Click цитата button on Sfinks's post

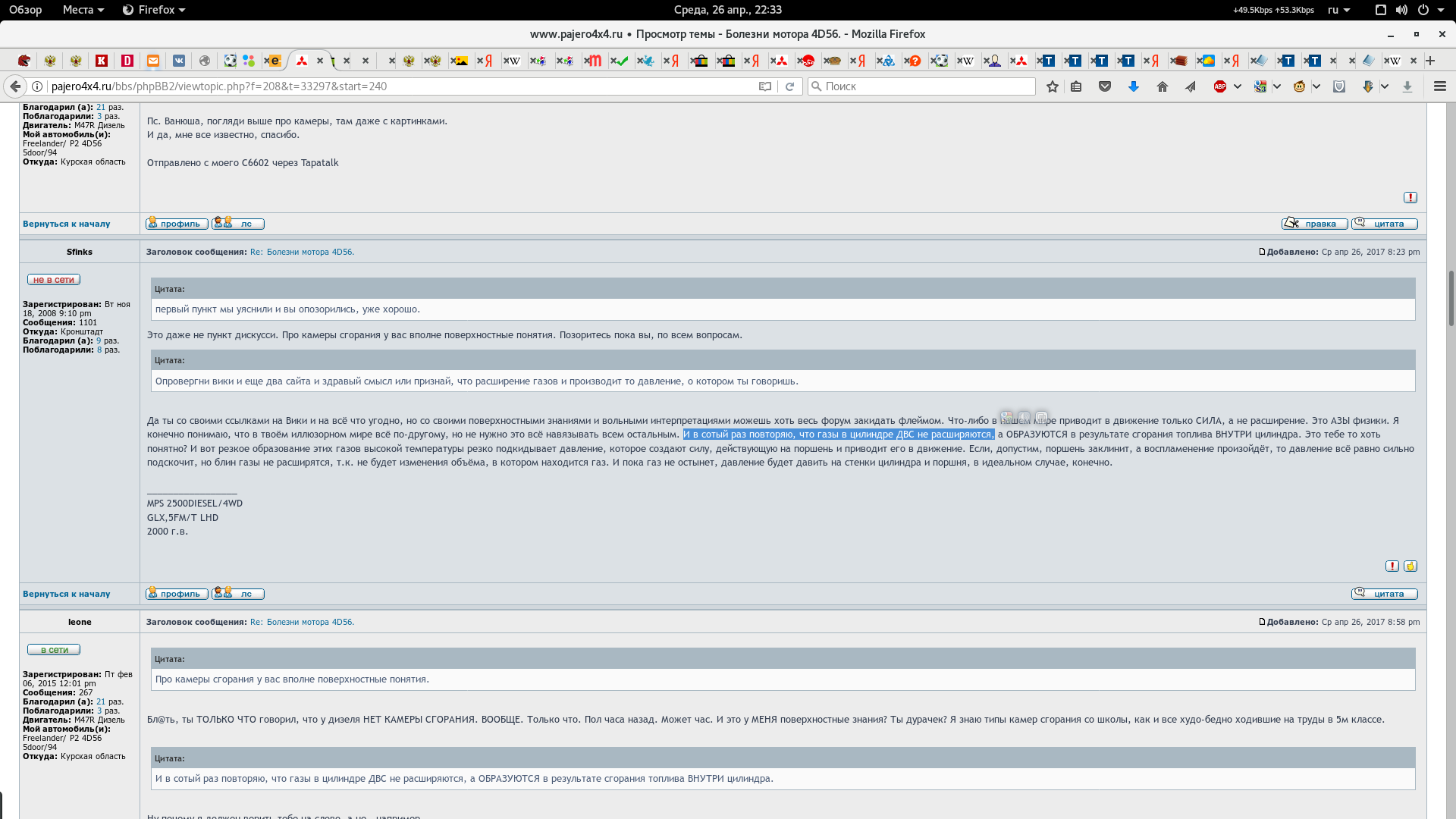tap(1384, 594)
